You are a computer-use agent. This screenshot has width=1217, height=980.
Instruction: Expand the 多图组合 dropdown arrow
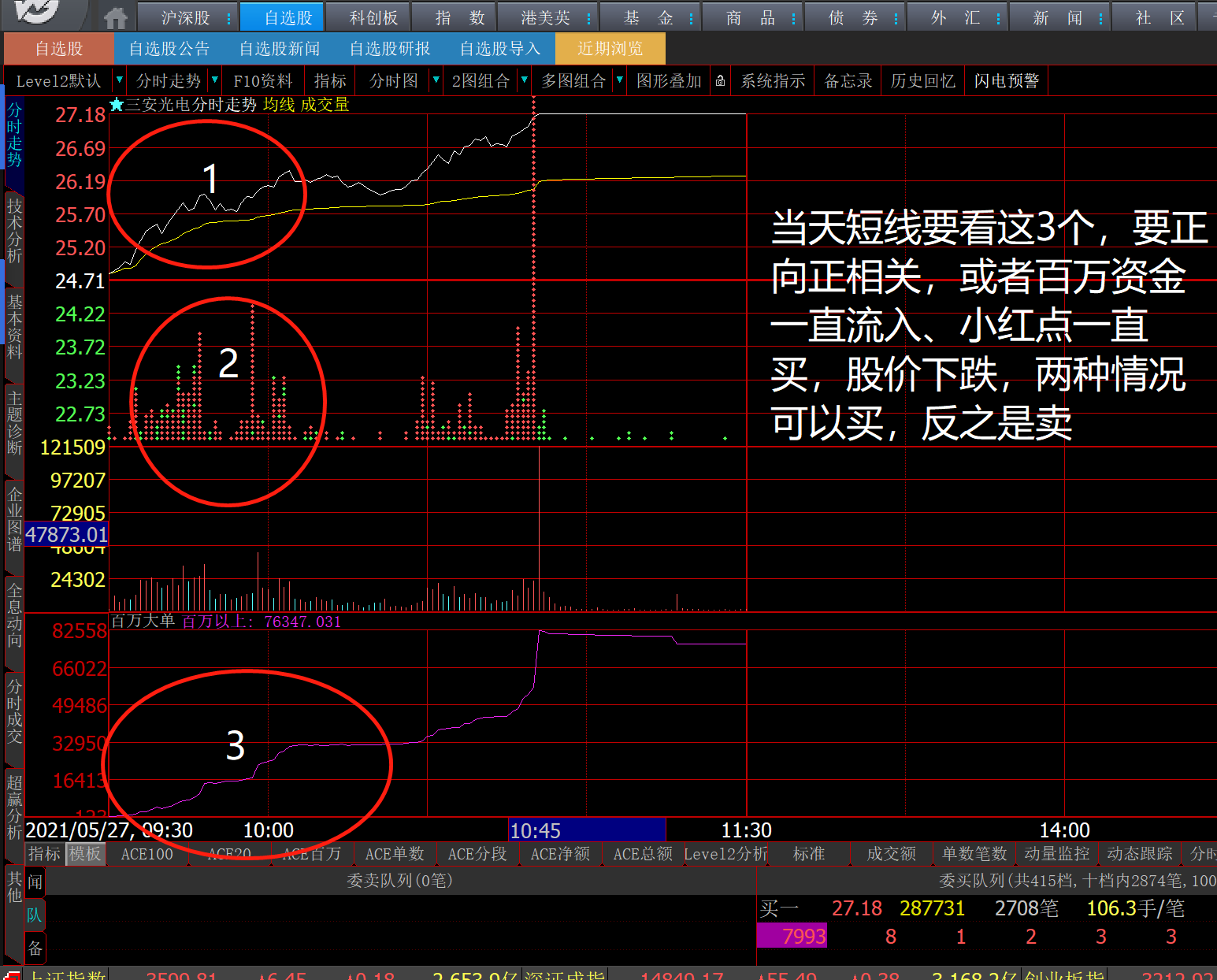(x=620, y=80)
